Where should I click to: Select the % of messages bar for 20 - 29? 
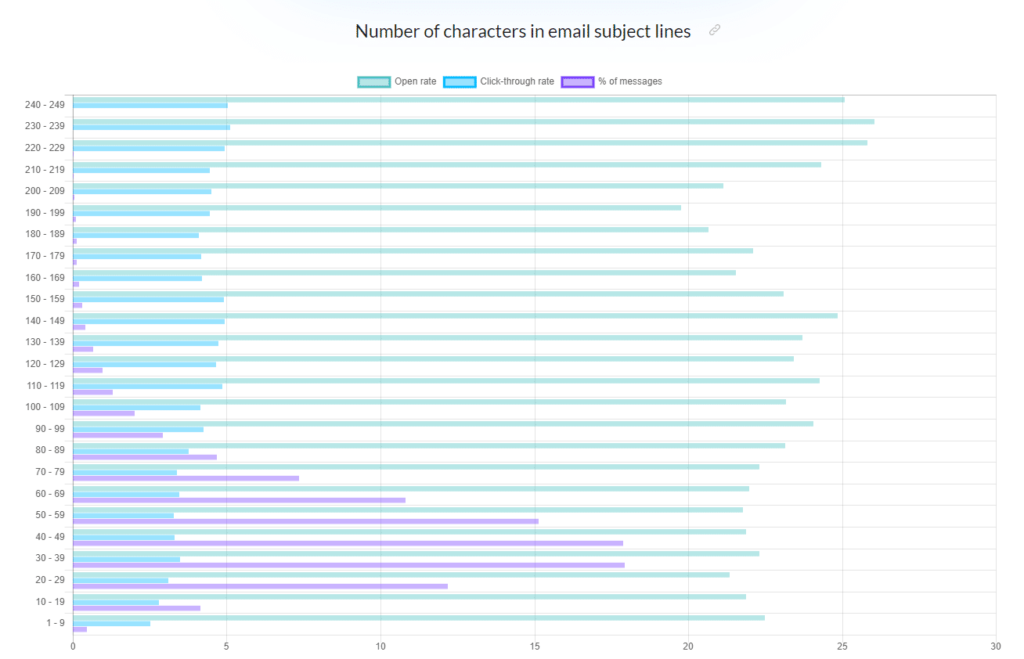260,586
